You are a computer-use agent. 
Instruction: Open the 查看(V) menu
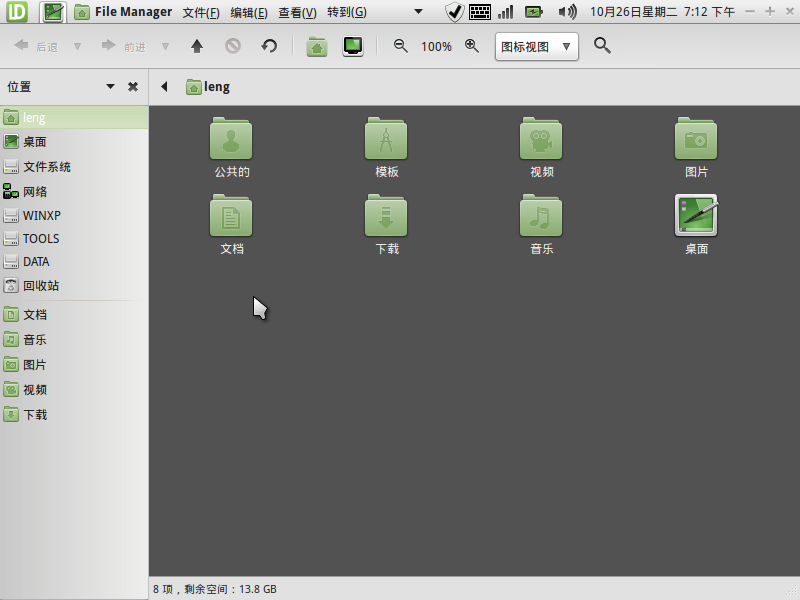click(x=297, y=12)
